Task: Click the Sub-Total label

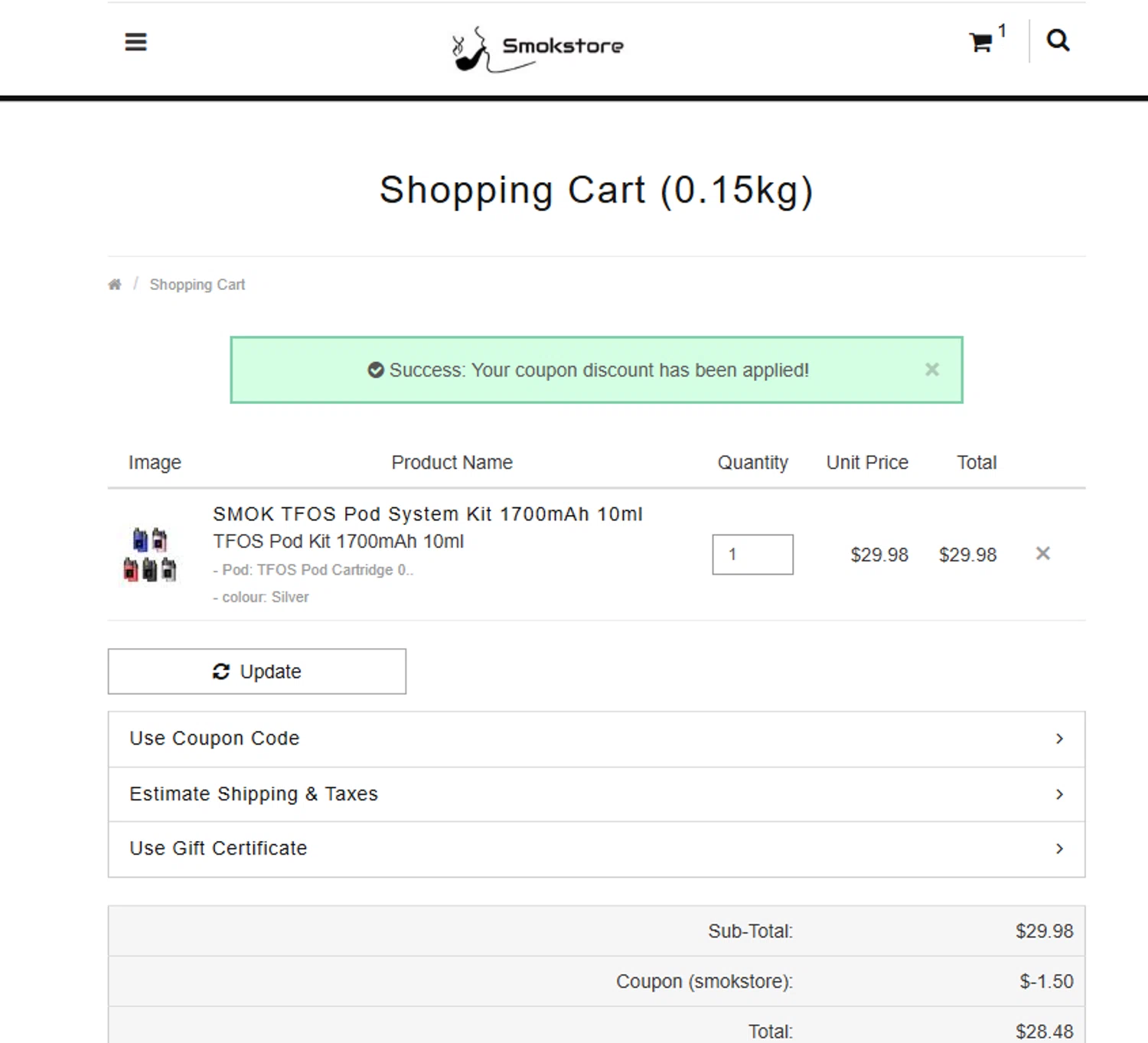Action: coord(750,931)
